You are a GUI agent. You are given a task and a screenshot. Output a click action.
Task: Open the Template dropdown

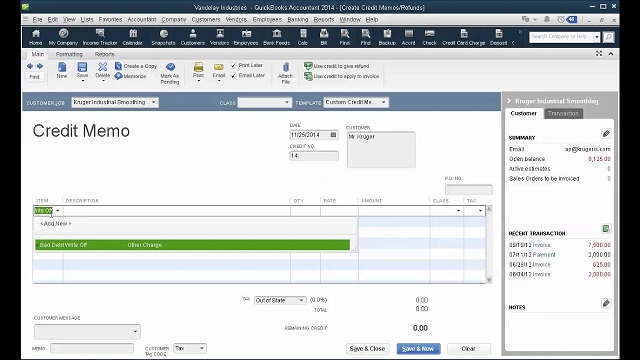(x=384, y=102)
